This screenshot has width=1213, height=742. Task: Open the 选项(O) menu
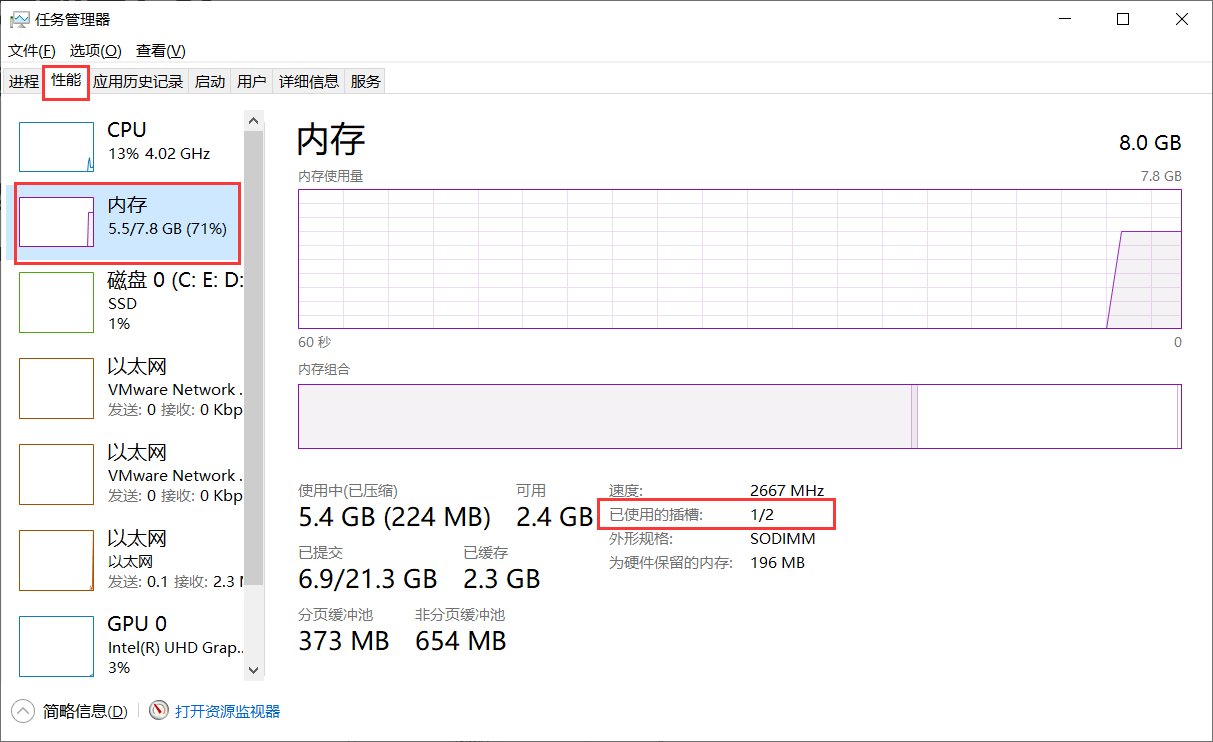(x=96, y=50)
